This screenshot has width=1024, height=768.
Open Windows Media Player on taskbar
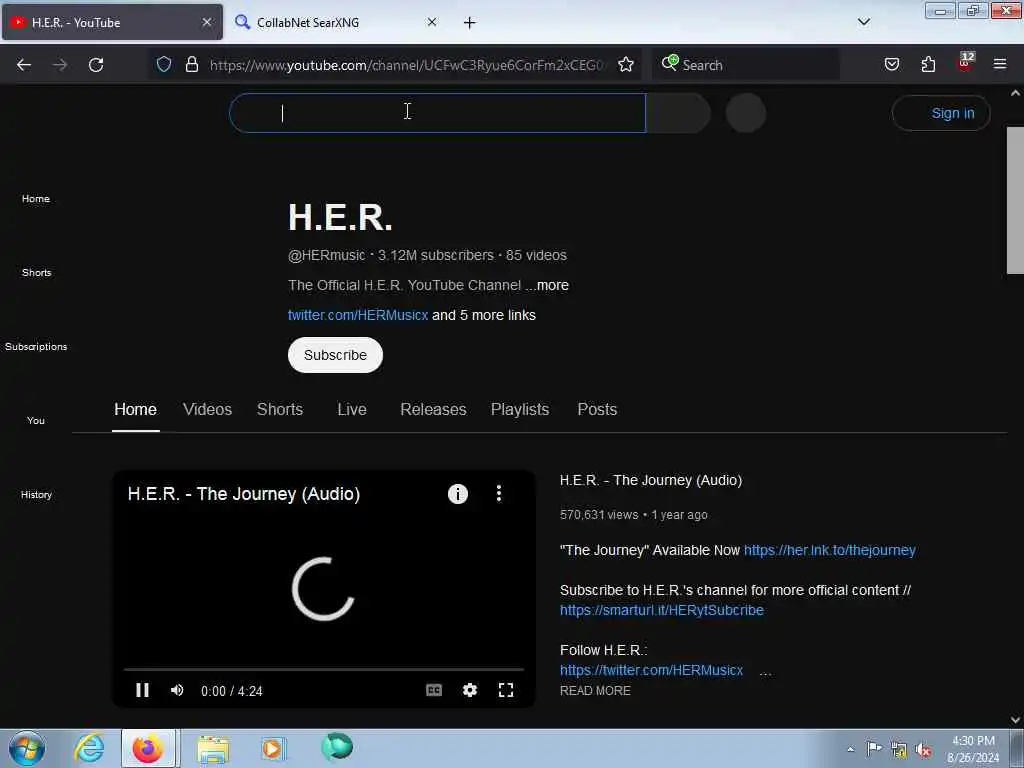pos(273,748)
